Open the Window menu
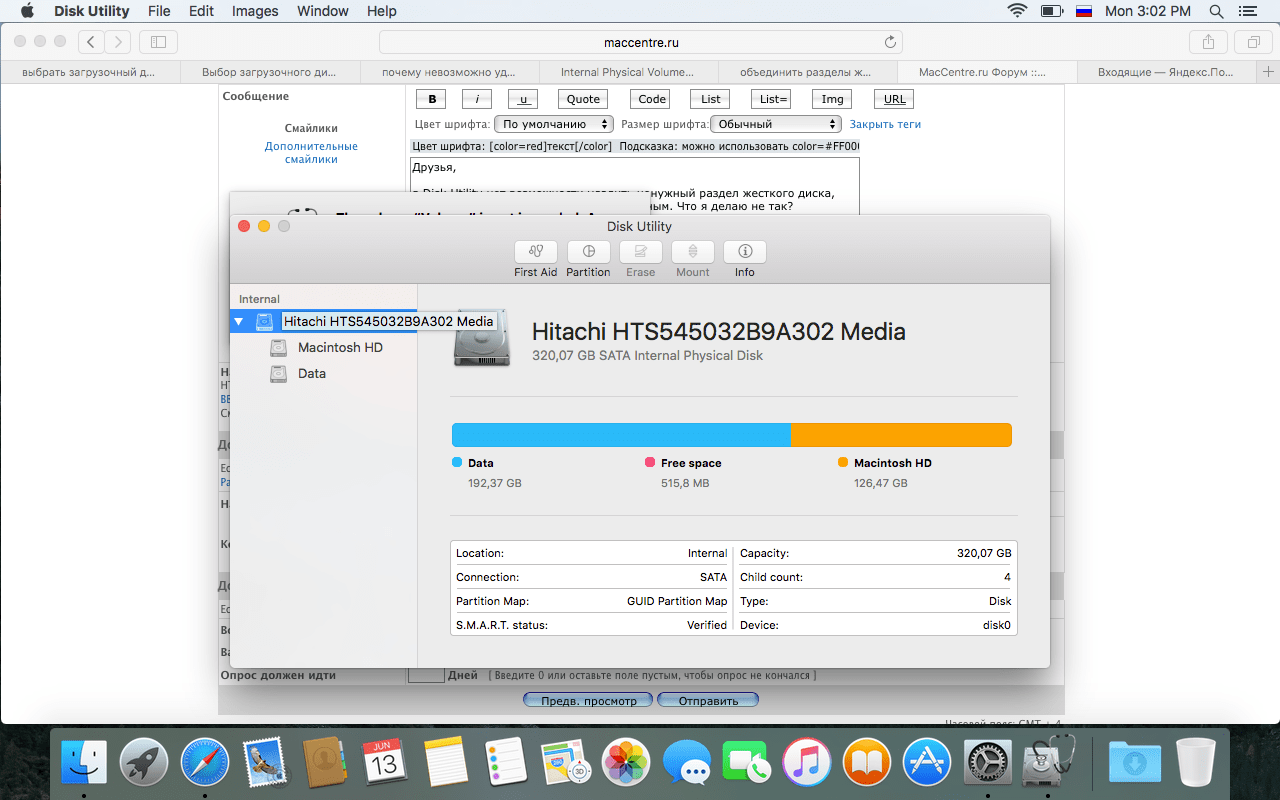This screenshot has height=800, width=1280. point(323,11)
